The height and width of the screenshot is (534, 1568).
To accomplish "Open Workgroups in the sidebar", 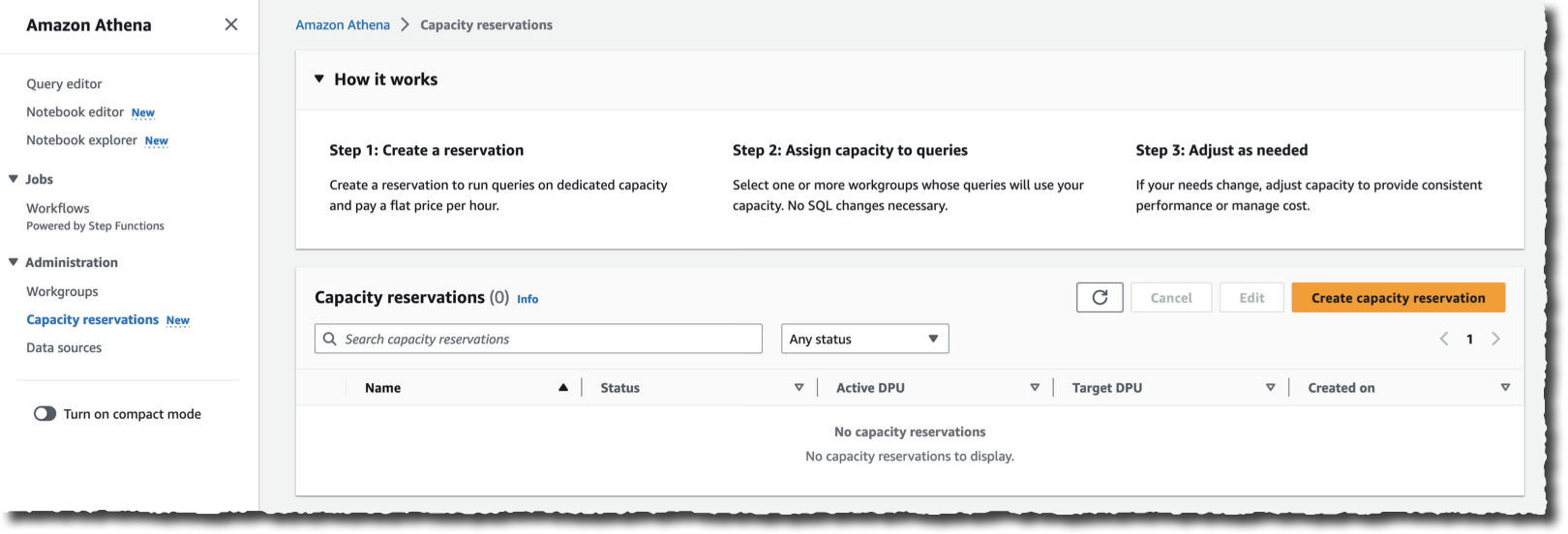I will click(x=62, y=291).
